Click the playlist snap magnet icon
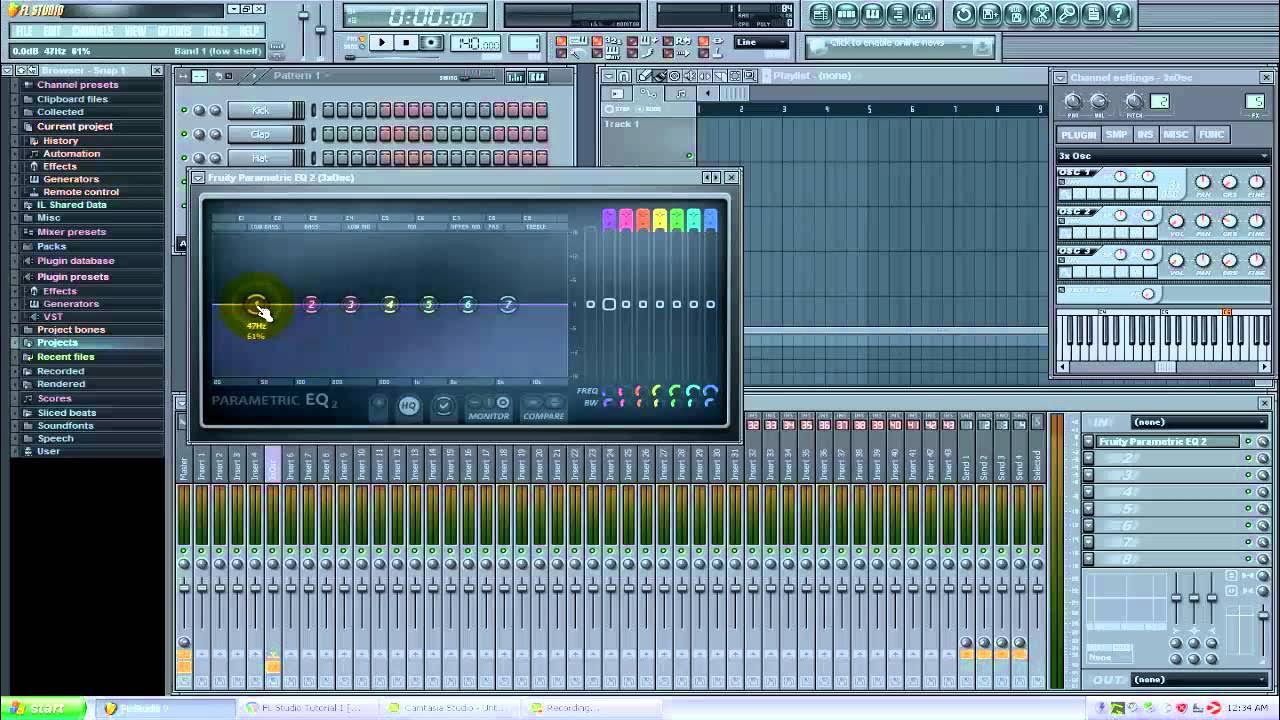This screenshot has height=720, width=1280. [x=624, y=76]
